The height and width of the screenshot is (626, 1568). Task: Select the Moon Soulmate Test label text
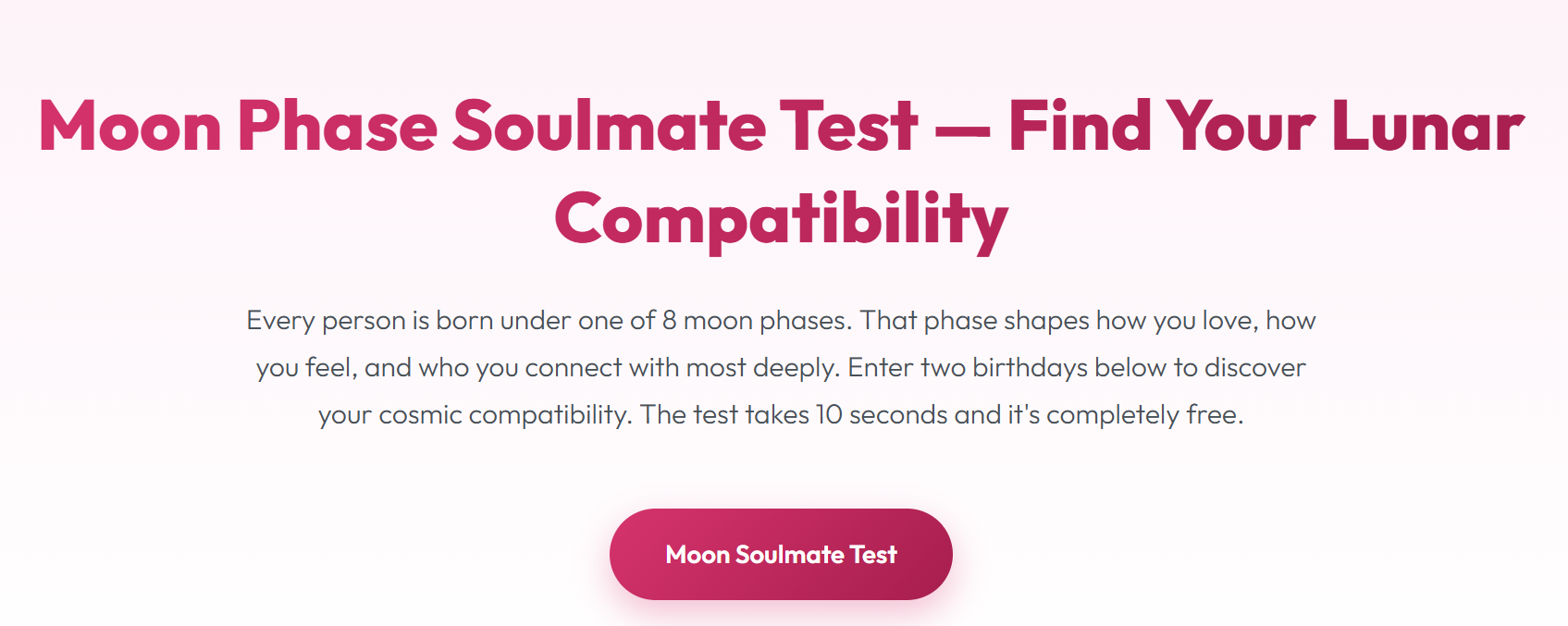click(x=782, y=555)
